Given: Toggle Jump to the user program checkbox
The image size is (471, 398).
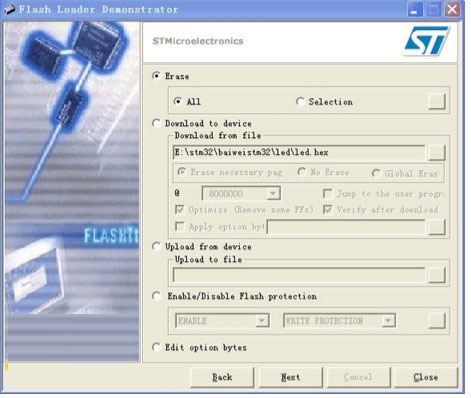Looking at the screenshot, I should (x=328, y=194).
